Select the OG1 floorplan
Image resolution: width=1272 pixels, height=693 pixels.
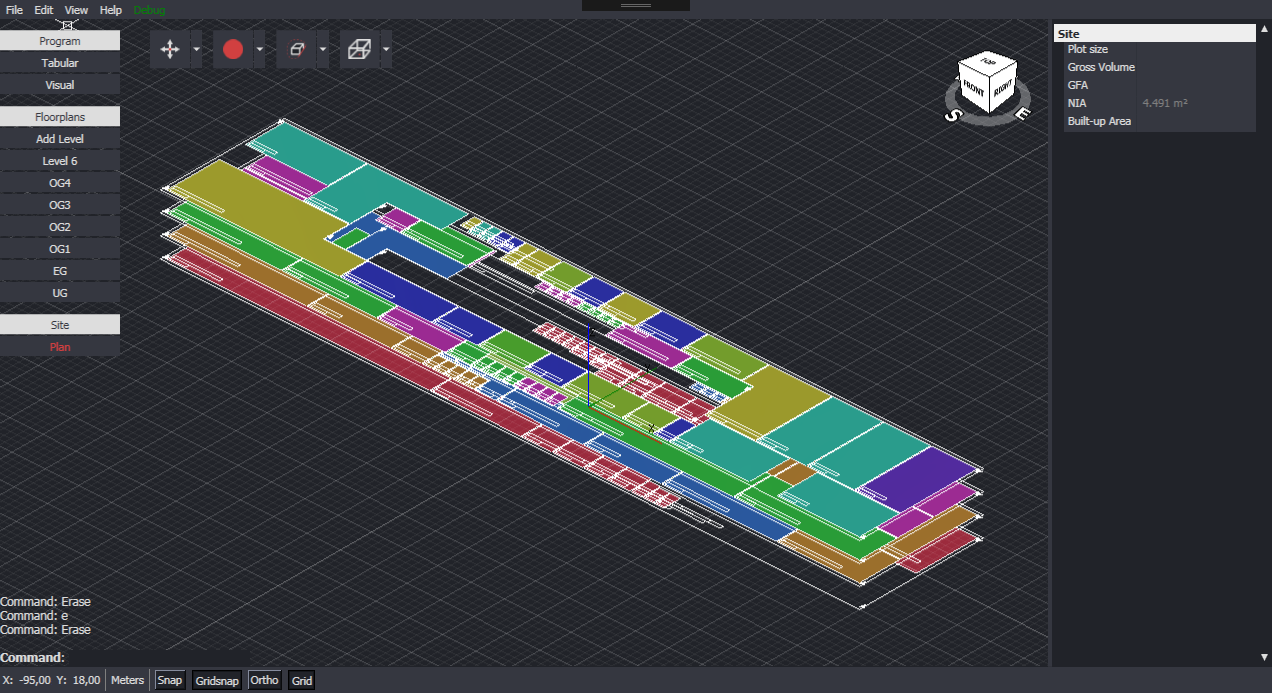click(60, 249)
